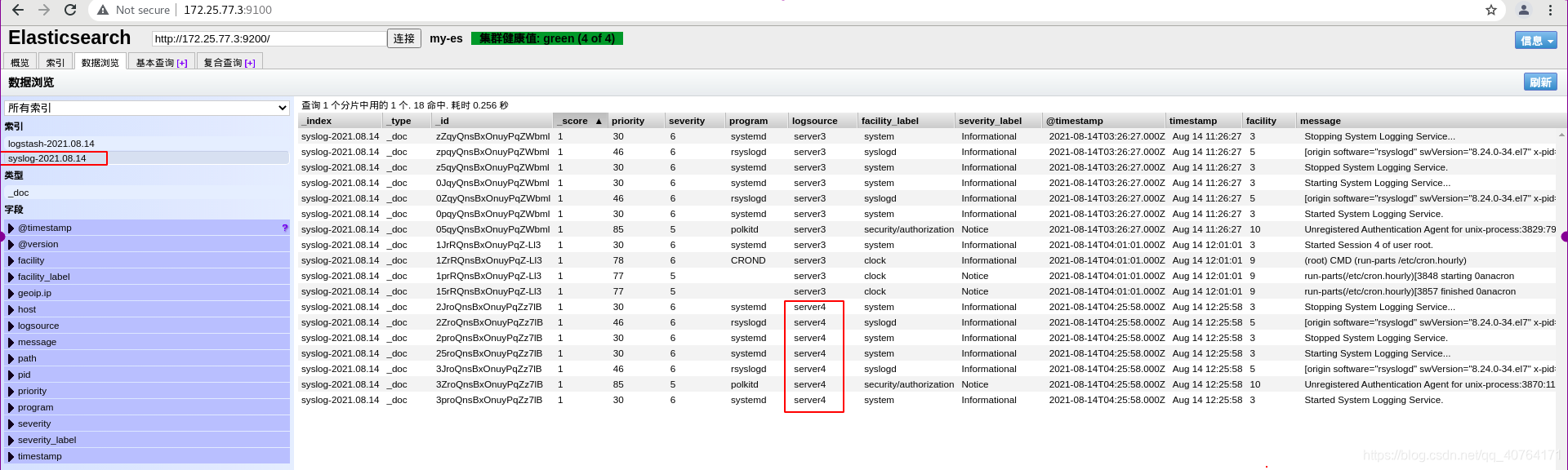The height and width of the screenshot is (470, 1568).
Task: Click the 刷新 refresh button
Action: coord(1540,82)
